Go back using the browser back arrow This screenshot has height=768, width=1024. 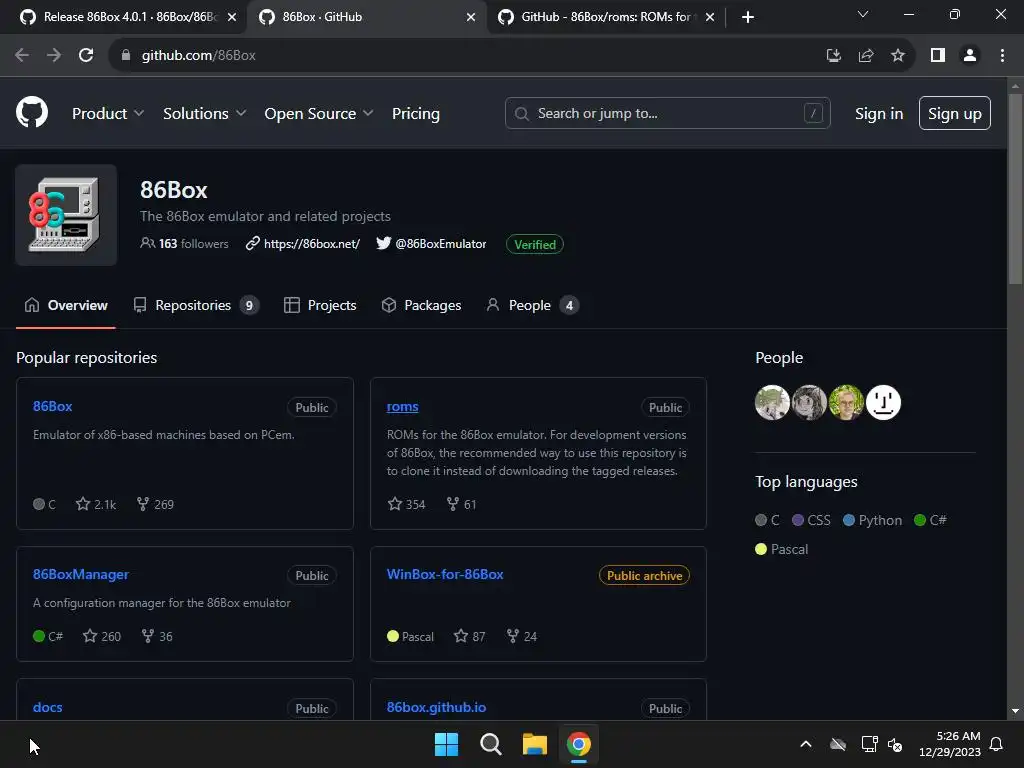tap(22, 56)
